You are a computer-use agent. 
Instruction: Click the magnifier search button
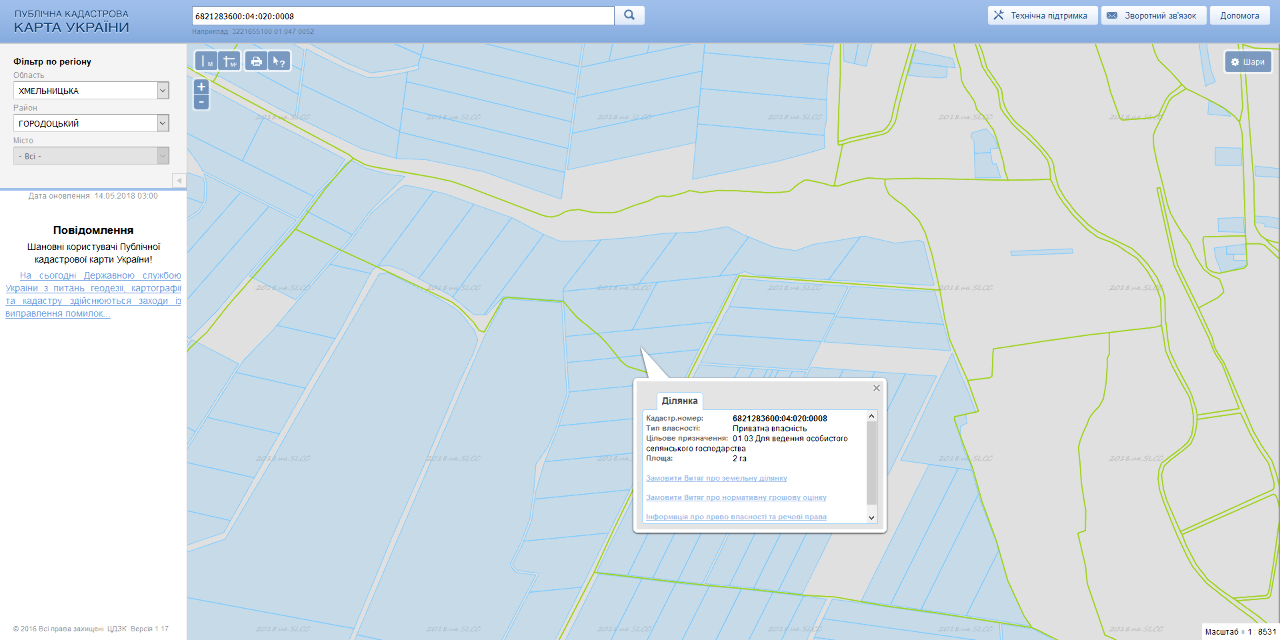coord(630,16)
